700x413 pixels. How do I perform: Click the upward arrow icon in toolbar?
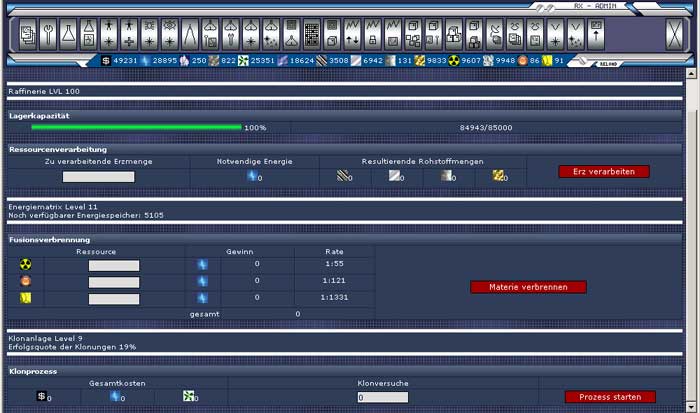(597, 35)
